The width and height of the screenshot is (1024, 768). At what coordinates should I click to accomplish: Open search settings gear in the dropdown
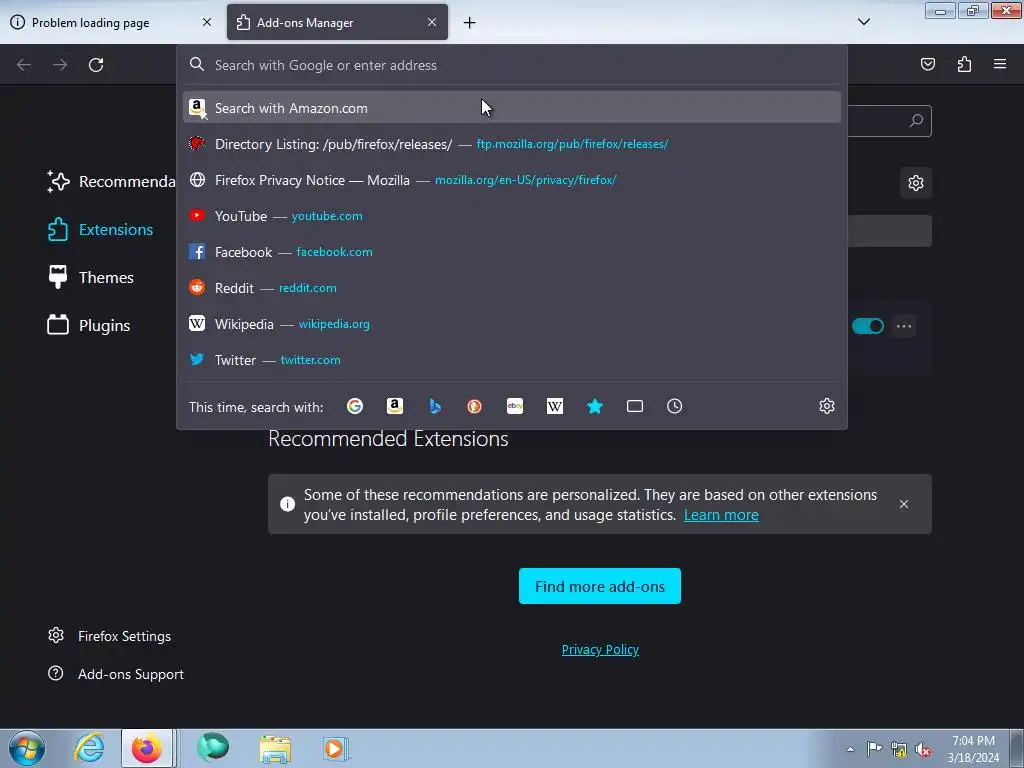pyautogui.click(x=827, y=406)
